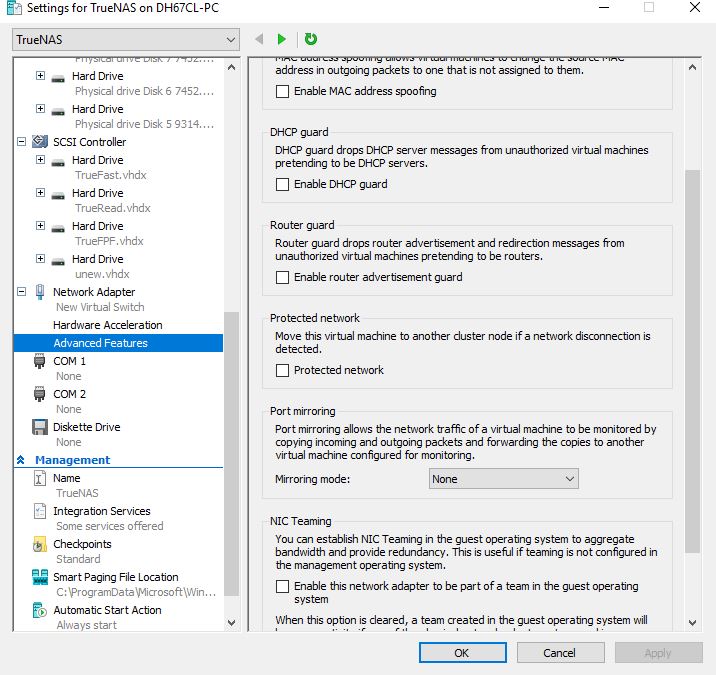Select Hardware Acceleration in the tree

tap(107, 325)
